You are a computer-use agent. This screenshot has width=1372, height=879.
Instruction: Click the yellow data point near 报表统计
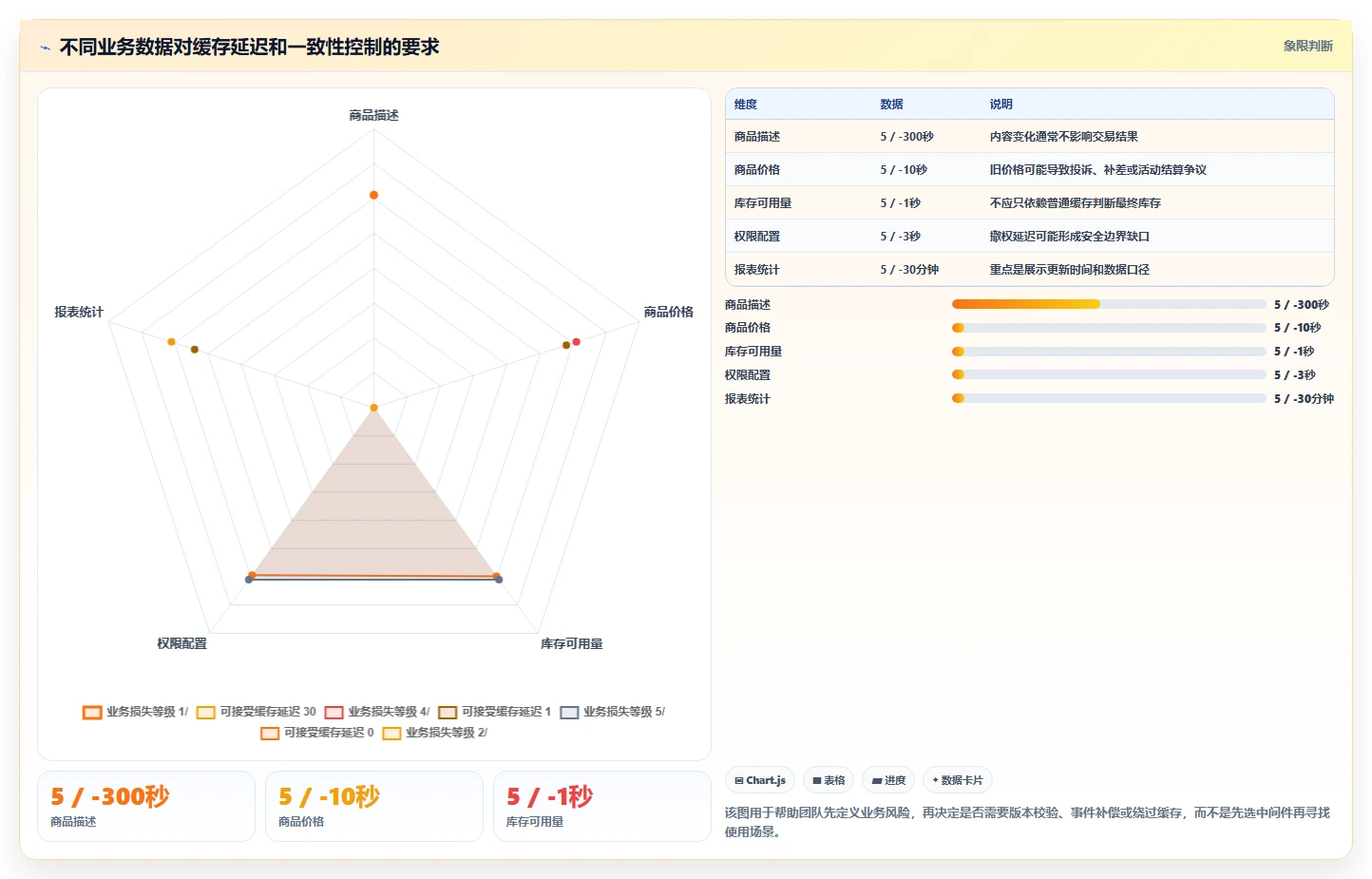pyautogui.click(x=172, y=342)
